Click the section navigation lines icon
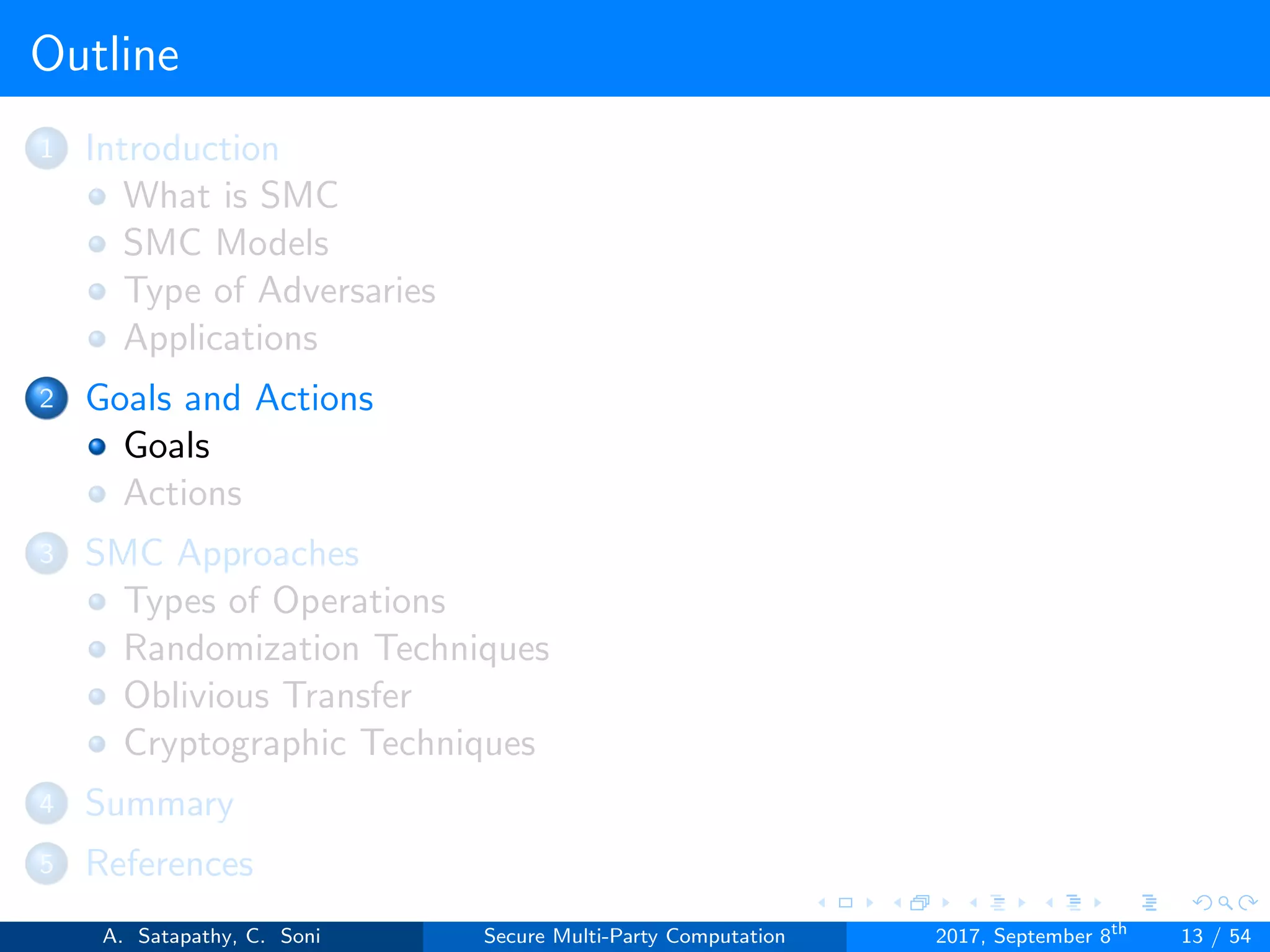1270x952 pixels. click(1073, 903)
